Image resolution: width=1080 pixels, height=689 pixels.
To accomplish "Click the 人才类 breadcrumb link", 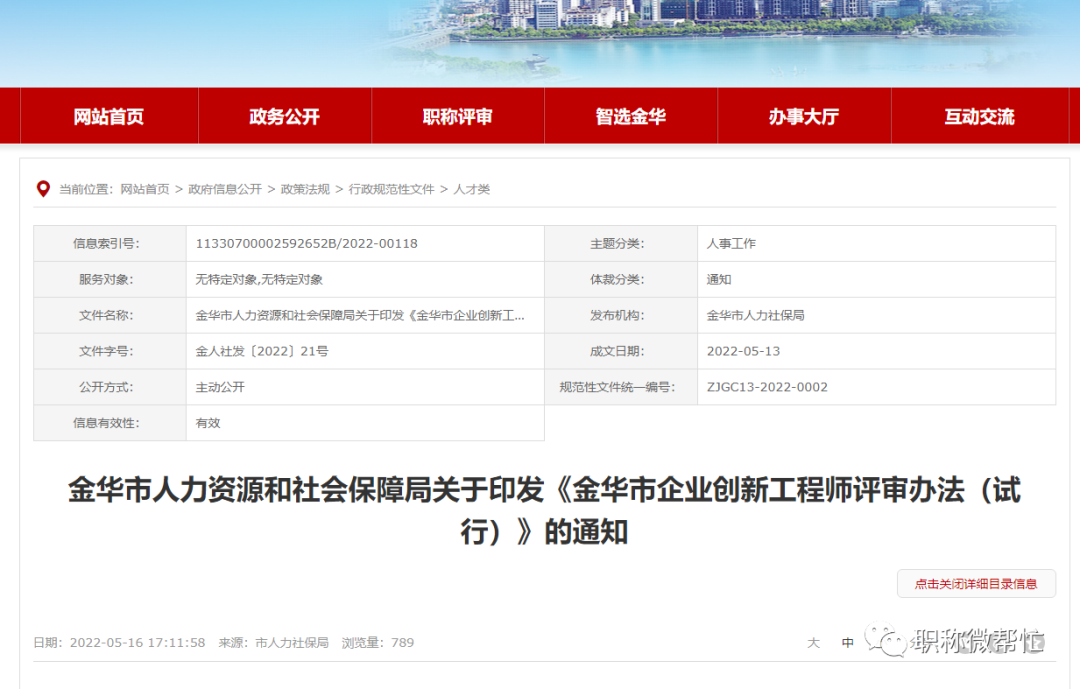I will click(x=472, y=189).
